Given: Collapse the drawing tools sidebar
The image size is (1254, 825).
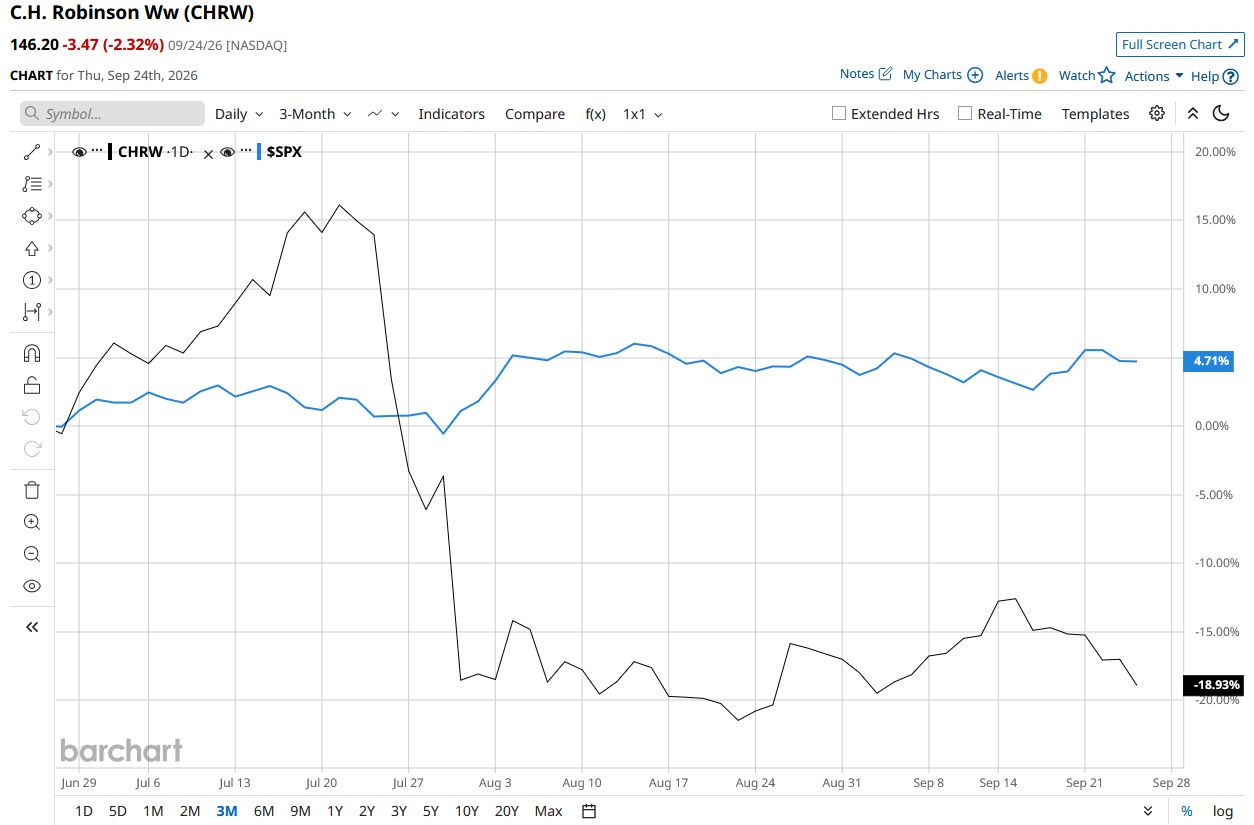Looking at the screenshot, I should coord(31,627).
